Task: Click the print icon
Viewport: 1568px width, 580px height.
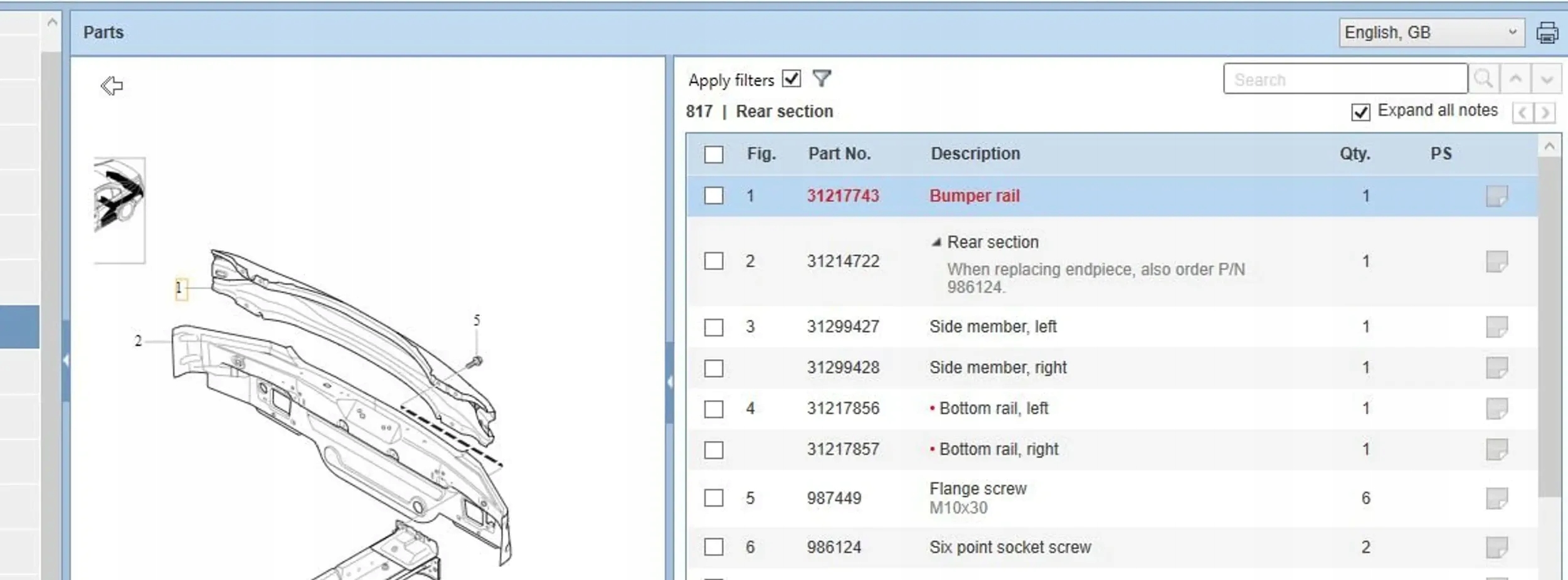Action: 1547,33
